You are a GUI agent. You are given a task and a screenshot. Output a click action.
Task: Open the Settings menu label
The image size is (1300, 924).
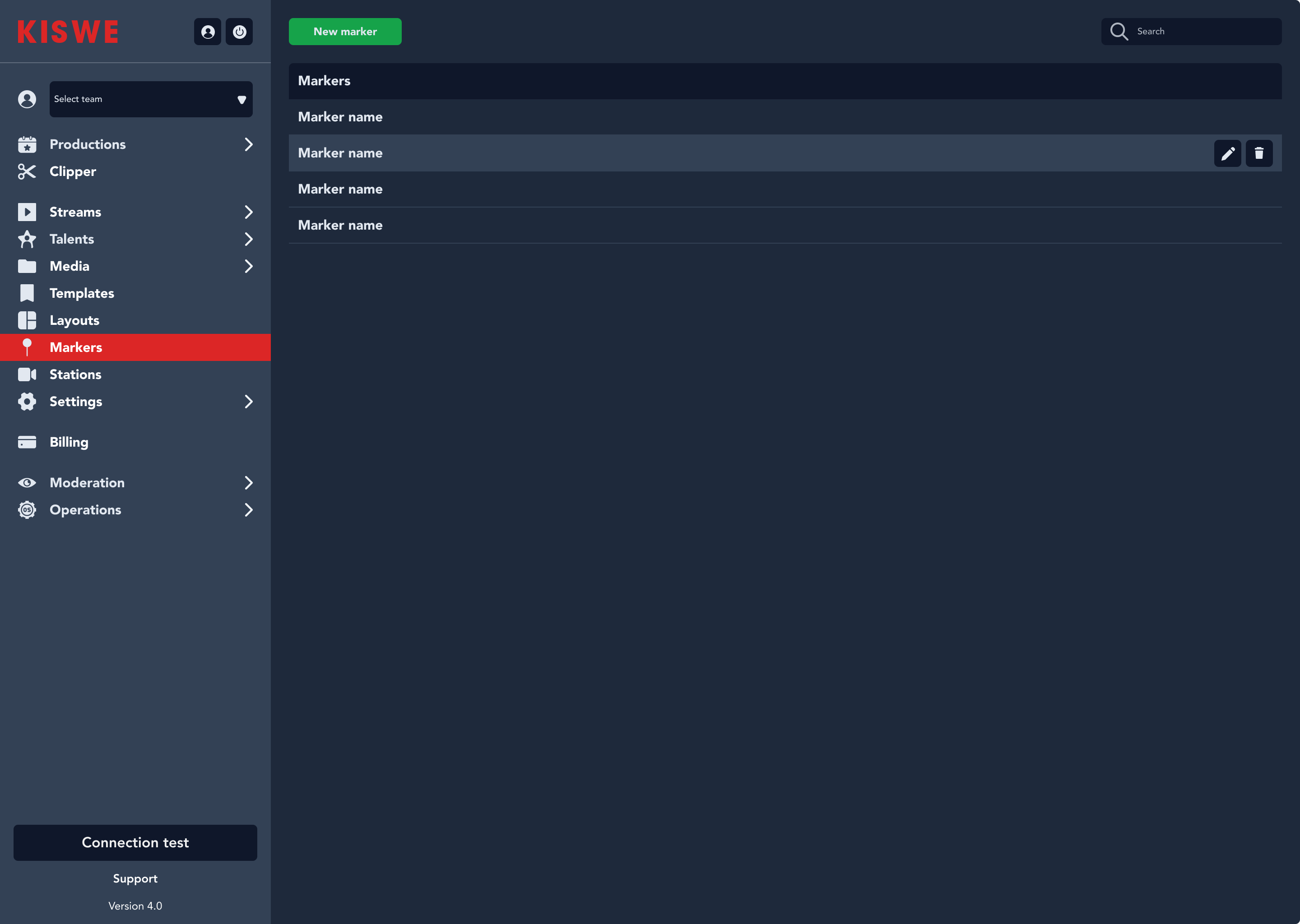[76, 402]
